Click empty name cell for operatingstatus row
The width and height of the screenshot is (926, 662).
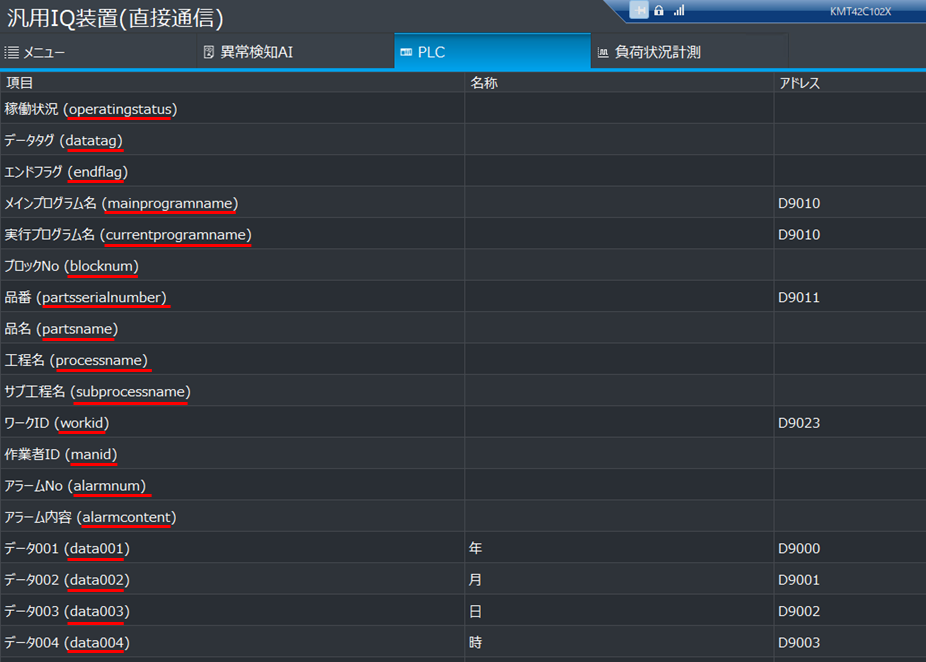[618, 109]
